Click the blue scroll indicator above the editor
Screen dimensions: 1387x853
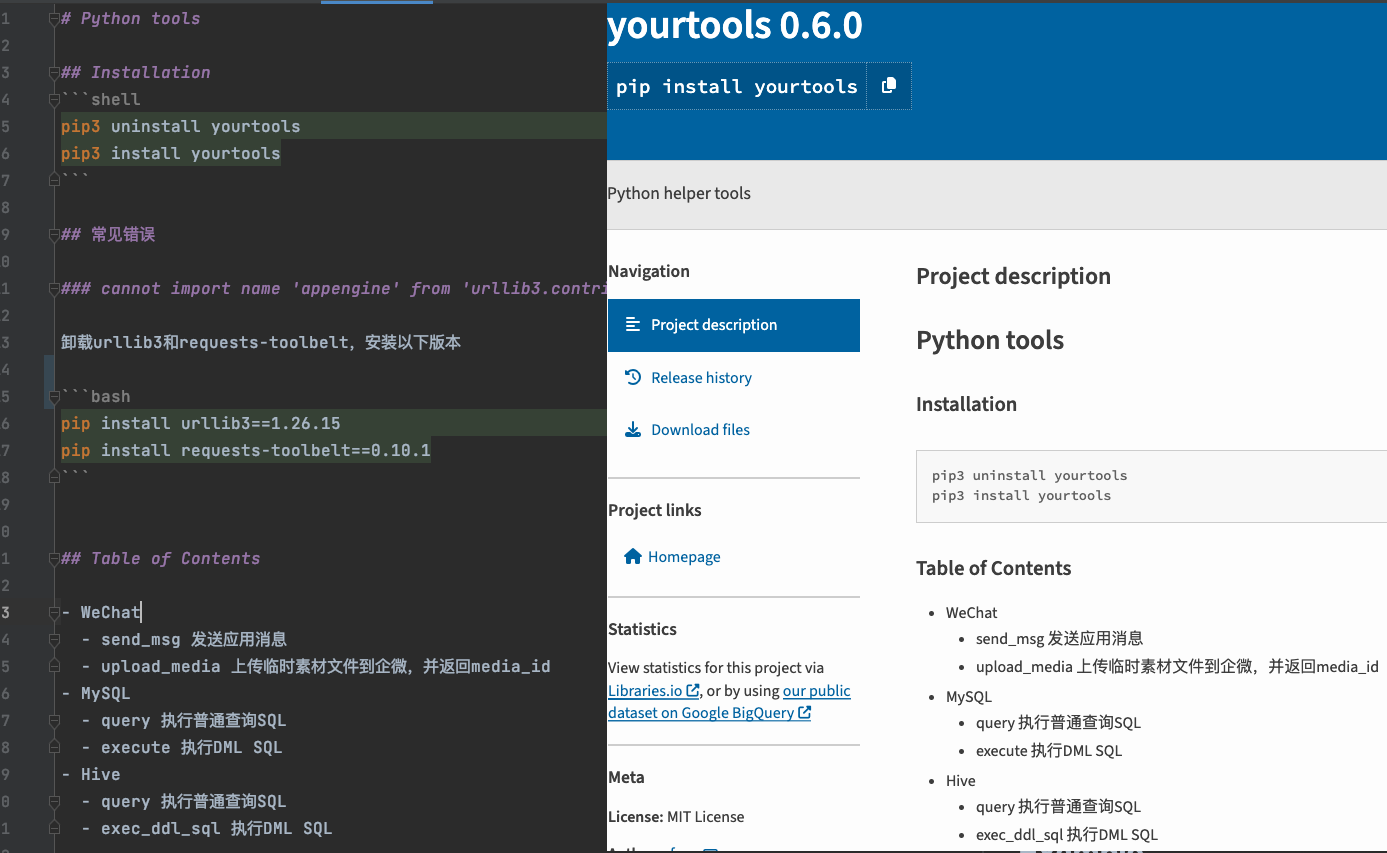[376, 3]
